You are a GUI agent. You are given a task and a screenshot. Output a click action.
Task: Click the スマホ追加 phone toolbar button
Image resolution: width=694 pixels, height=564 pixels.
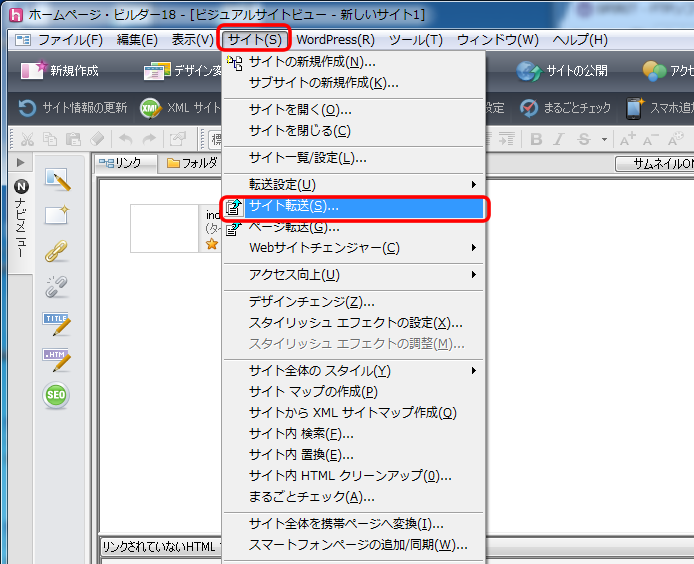tap(659, 108)
